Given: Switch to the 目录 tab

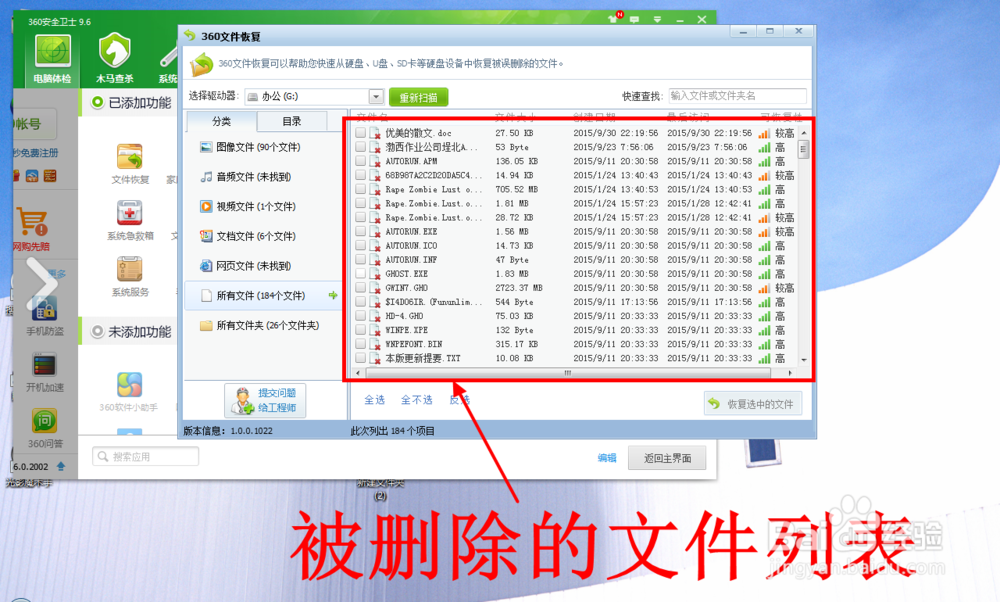Looking at the screenshot, I should pyautogui.click(x=292, y=121).
